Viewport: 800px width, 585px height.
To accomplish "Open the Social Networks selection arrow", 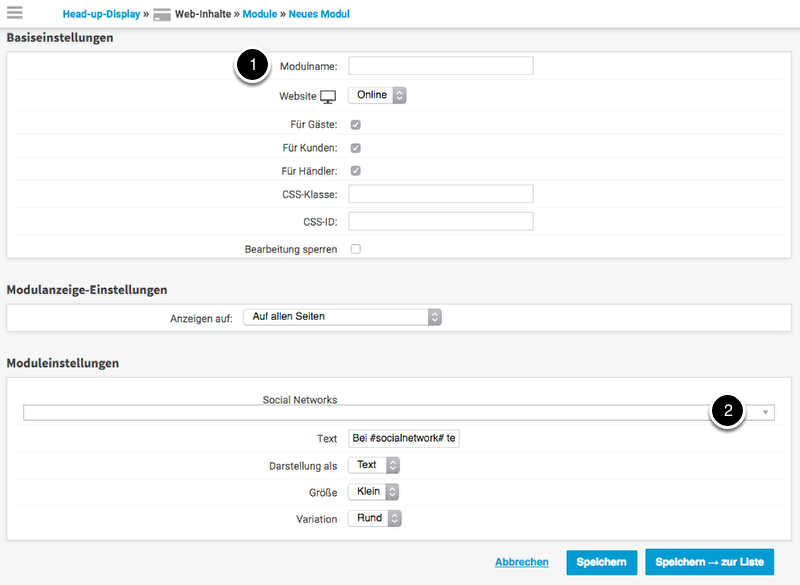I will 765,413.
